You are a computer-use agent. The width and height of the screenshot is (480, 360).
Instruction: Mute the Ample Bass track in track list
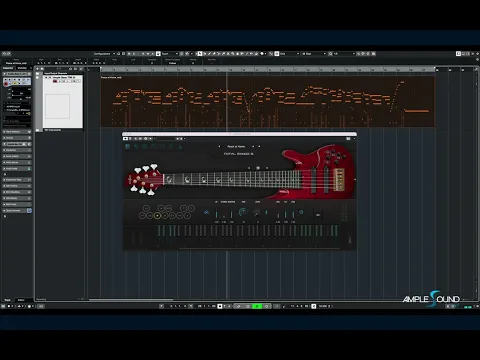click(x=46, y=78)
